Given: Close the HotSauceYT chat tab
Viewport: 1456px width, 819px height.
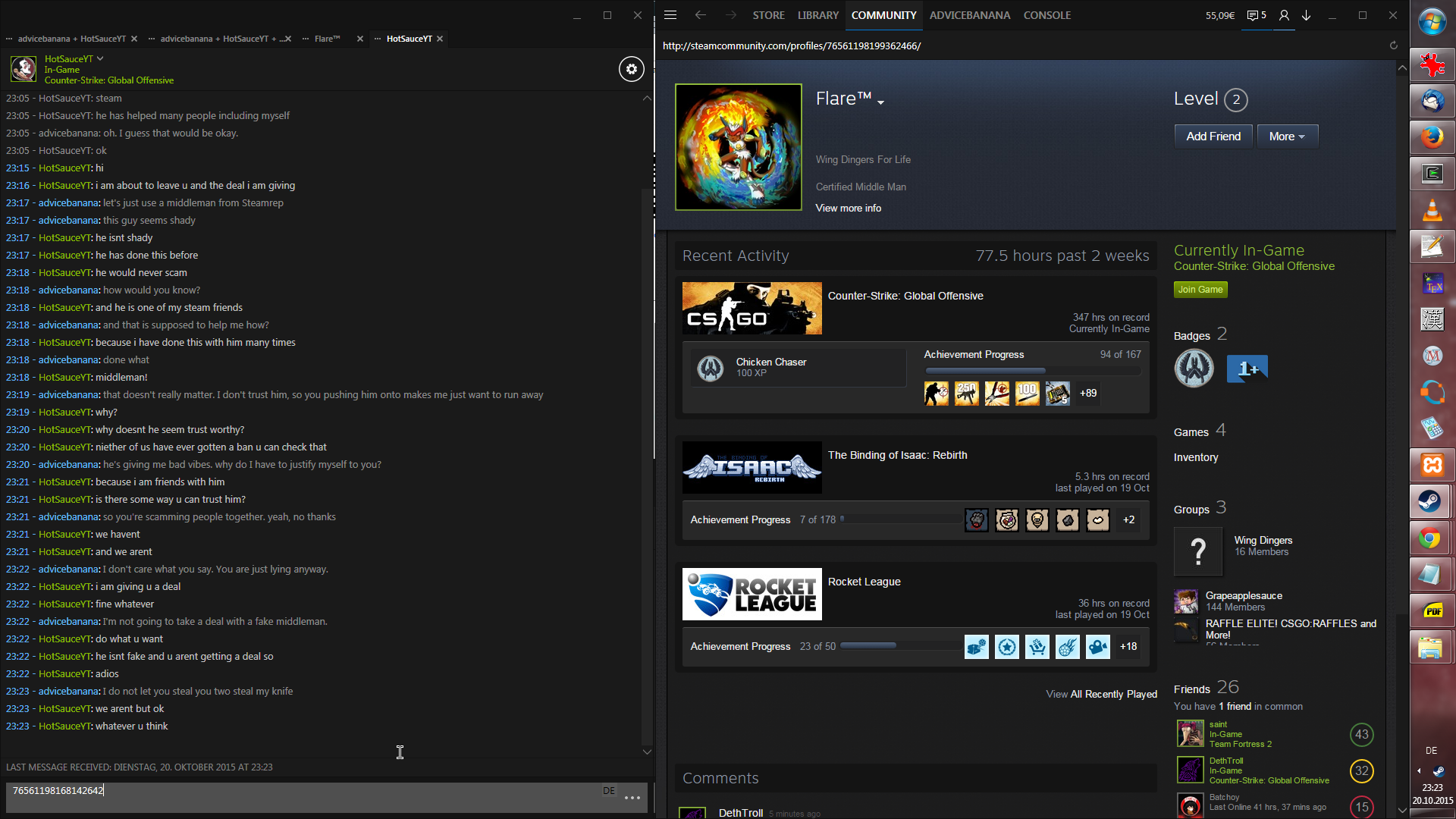Looking at the screenshot, I should click(x=440, y=39).
